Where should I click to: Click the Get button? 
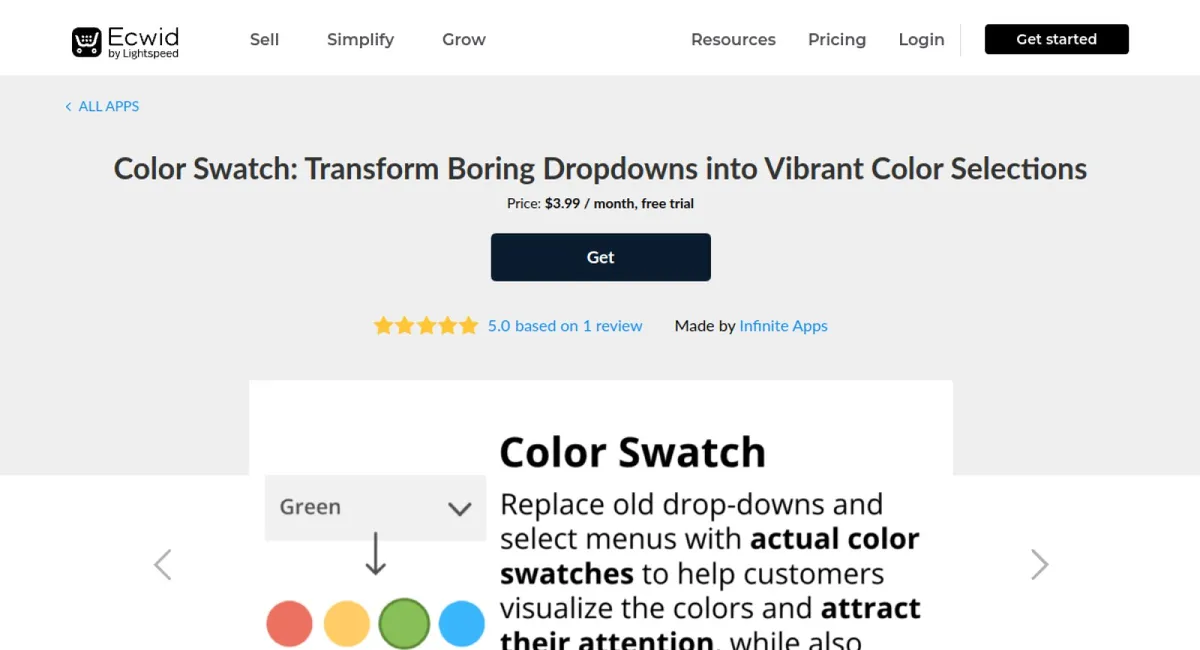click(x=600, y=257)
